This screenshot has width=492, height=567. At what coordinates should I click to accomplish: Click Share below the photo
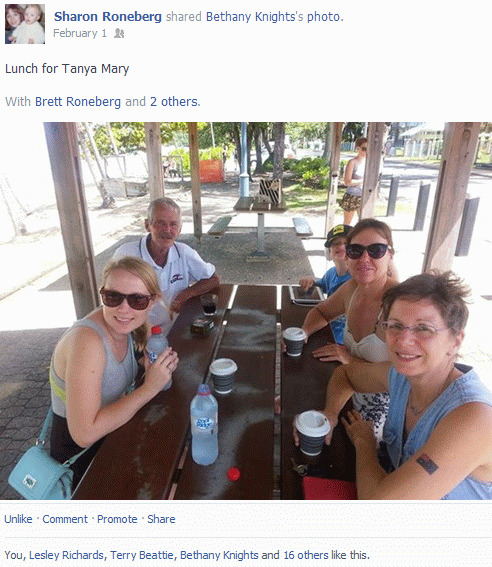click(x=161, y=519)
